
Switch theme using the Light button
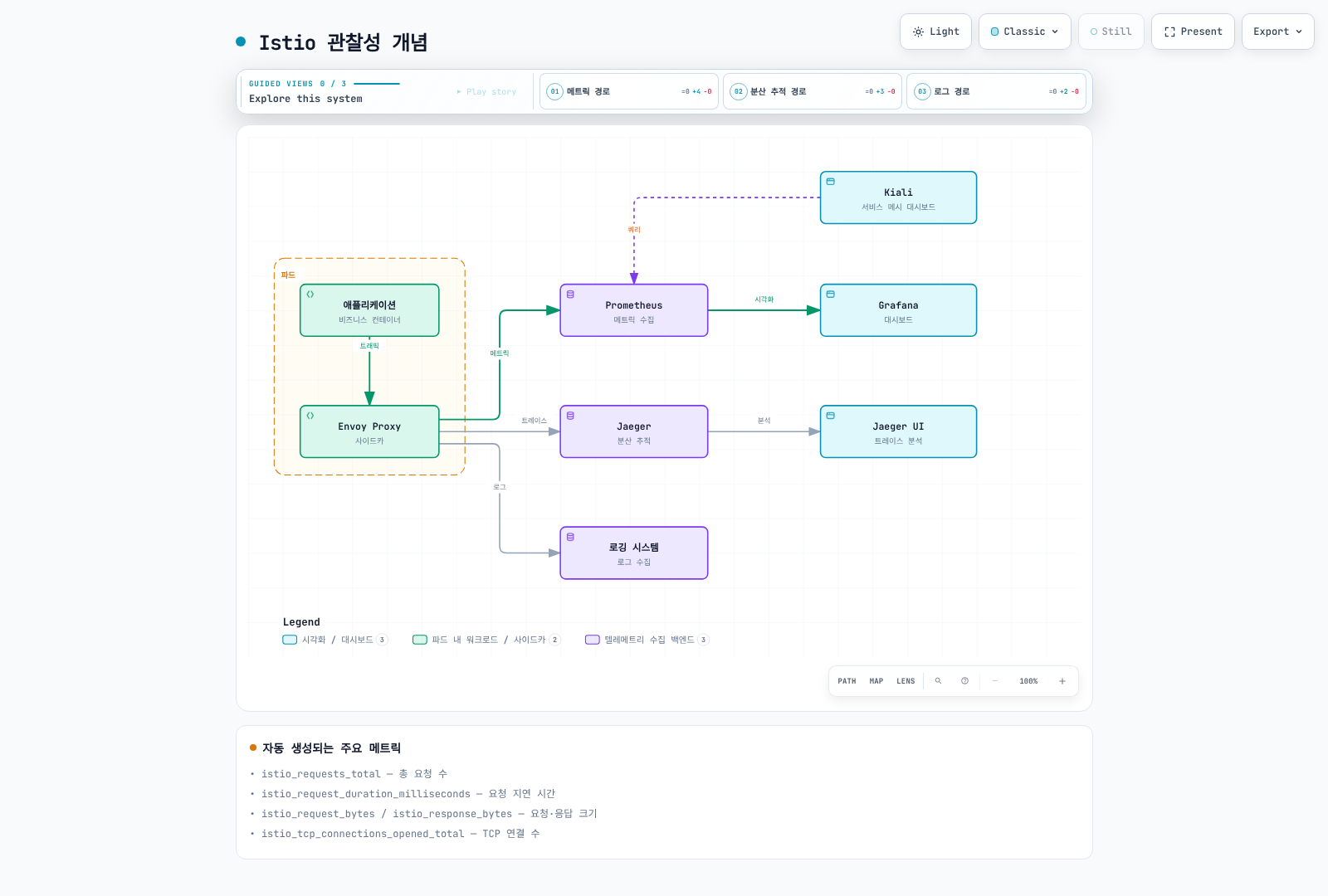click(935, 32)
